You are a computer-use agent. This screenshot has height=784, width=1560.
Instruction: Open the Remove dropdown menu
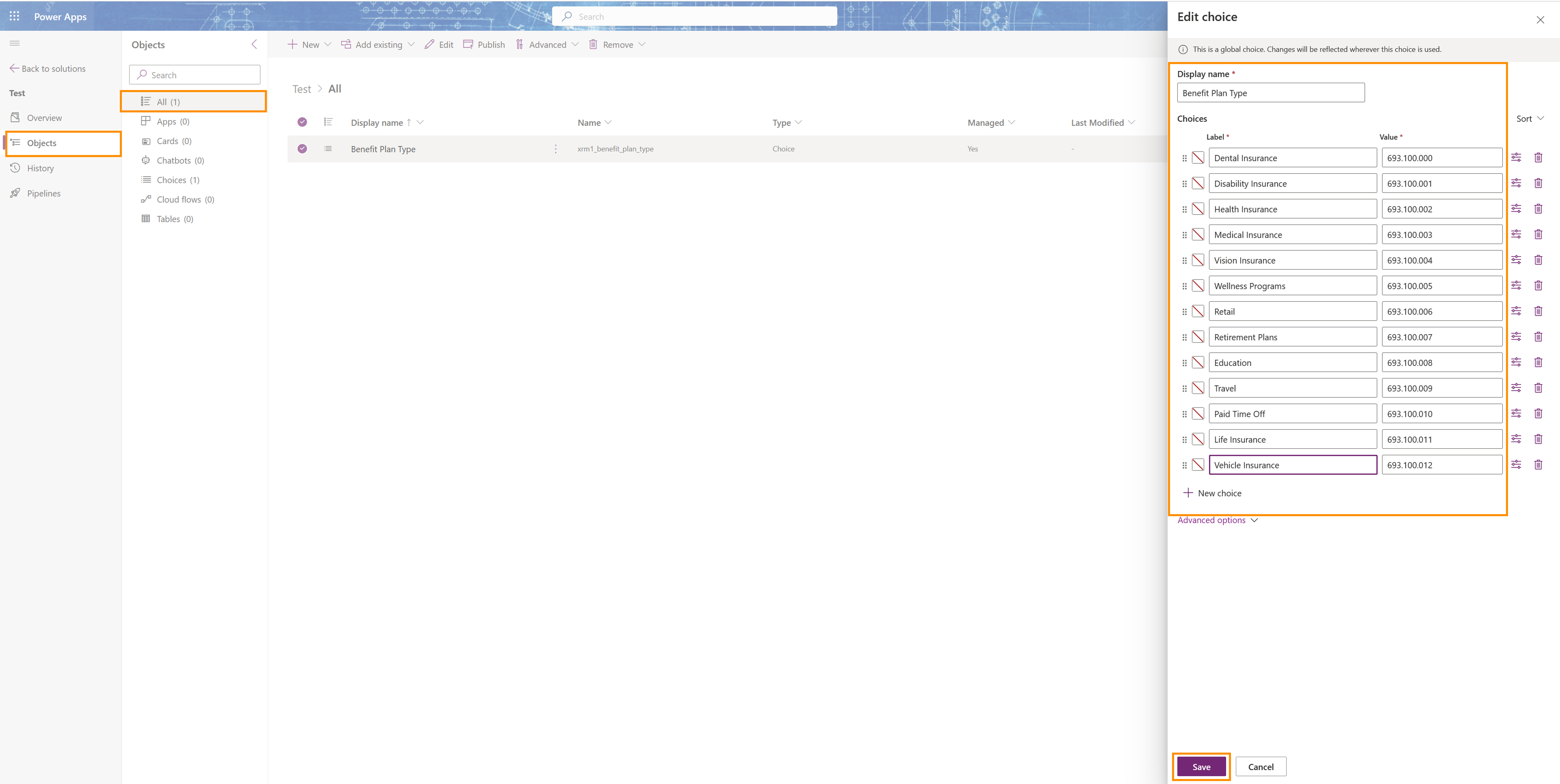pyautogui.click(x=617, y=44)
